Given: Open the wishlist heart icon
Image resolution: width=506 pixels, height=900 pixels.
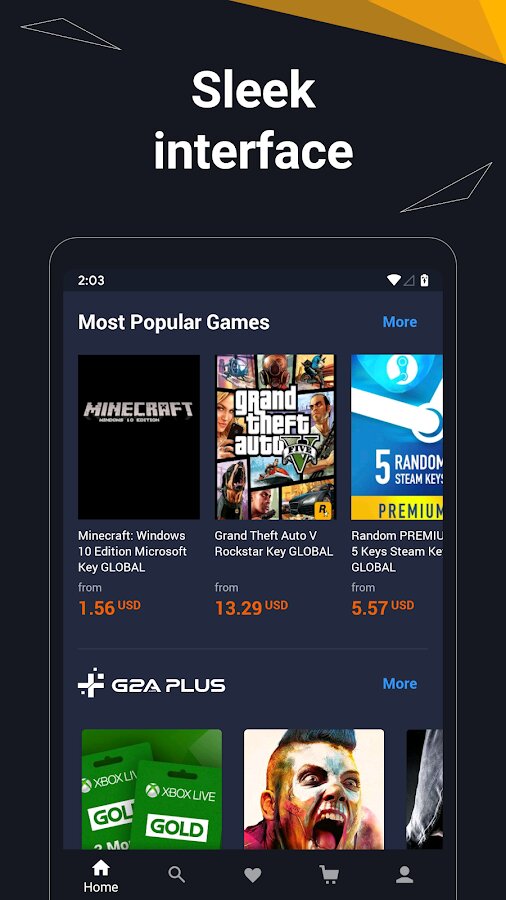Looking at the screenshot, I should pos(252,875).
